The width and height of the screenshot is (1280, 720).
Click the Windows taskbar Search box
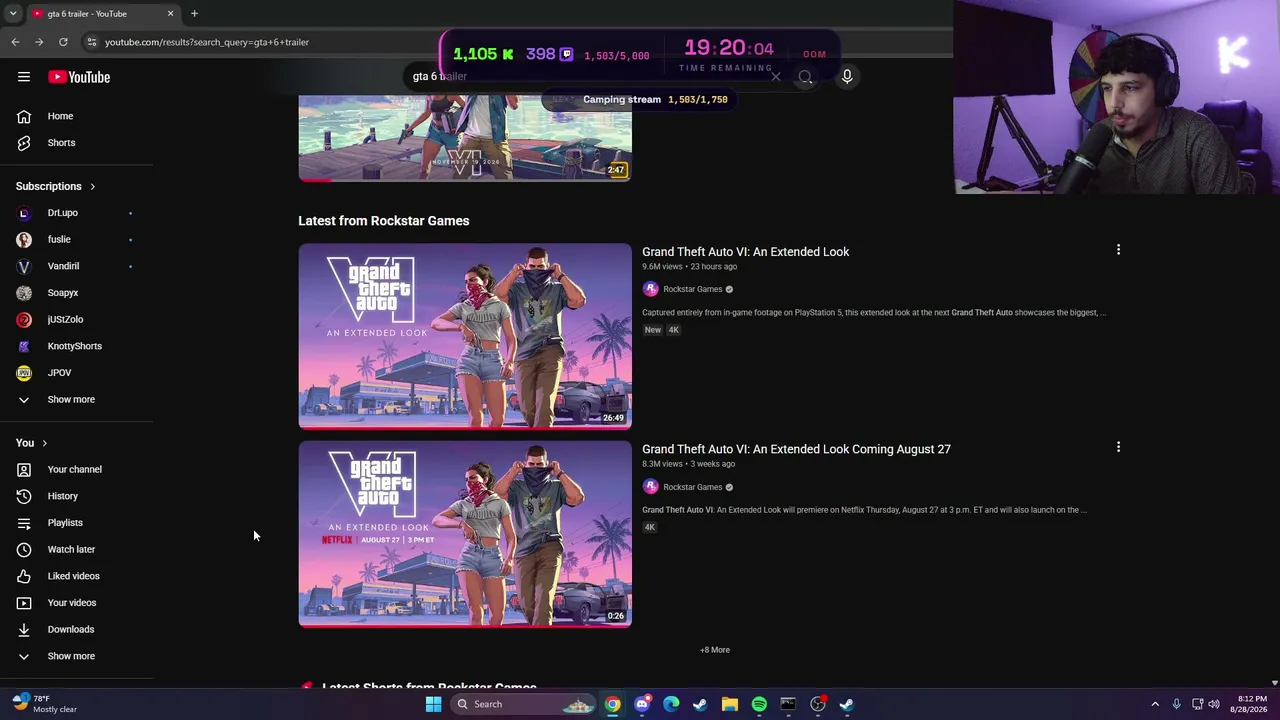[525, 704]
